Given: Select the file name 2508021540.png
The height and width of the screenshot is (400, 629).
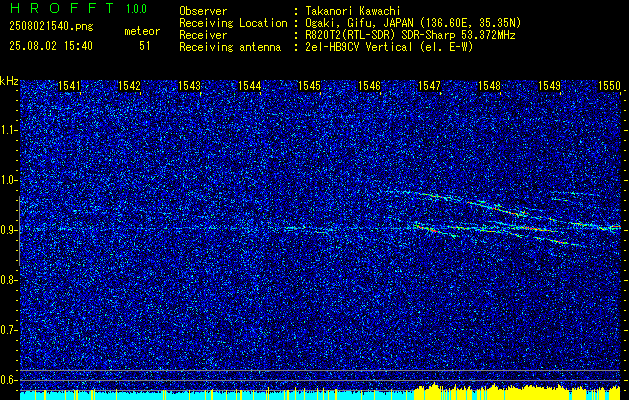Looking at the screenshot, I should tap(51, 27).
